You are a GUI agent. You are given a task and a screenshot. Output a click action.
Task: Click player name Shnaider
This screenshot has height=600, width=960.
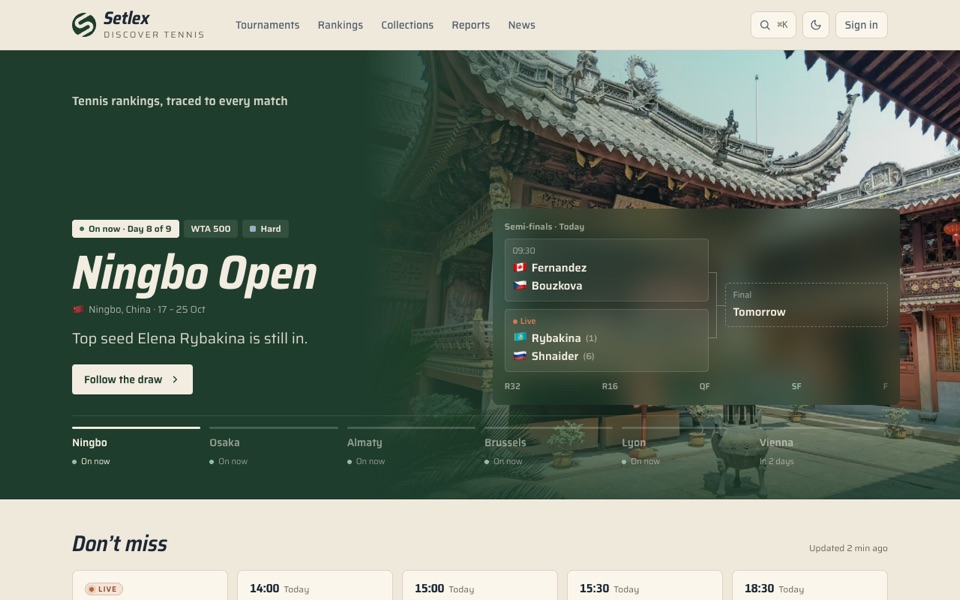555,356
